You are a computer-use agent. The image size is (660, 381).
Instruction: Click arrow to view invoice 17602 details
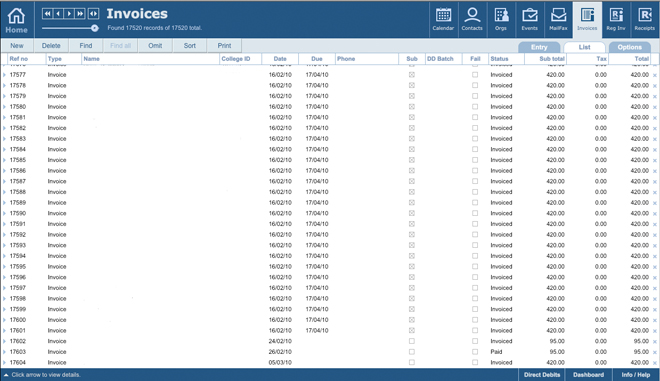tap(4, 341)
